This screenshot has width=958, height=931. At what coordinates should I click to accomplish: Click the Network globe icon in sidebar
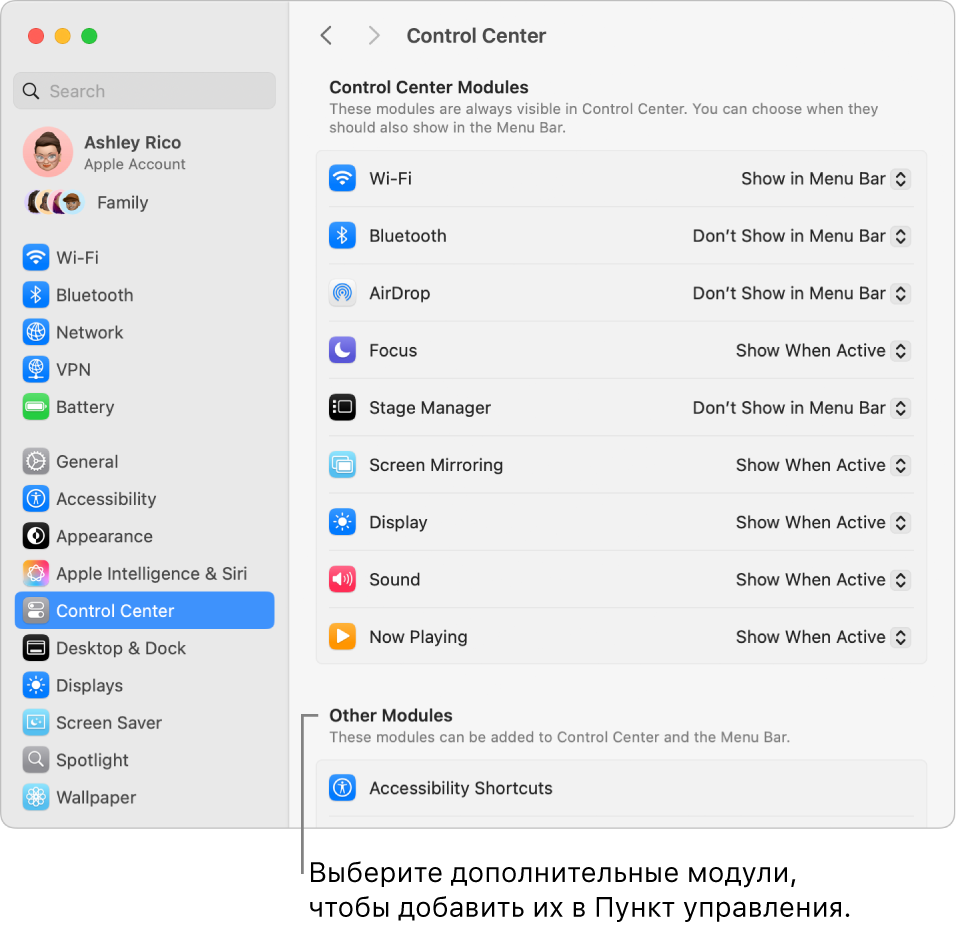(36, 332)
